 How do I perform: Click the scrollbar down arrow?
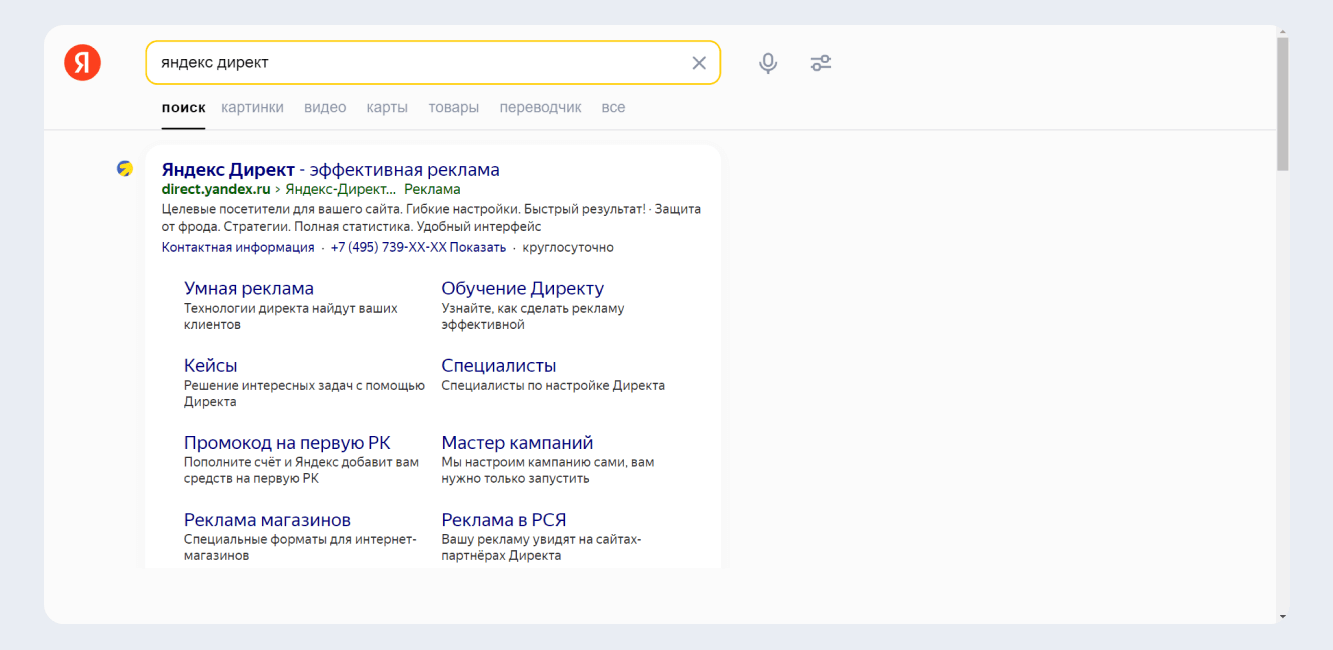coord(1283,617)
